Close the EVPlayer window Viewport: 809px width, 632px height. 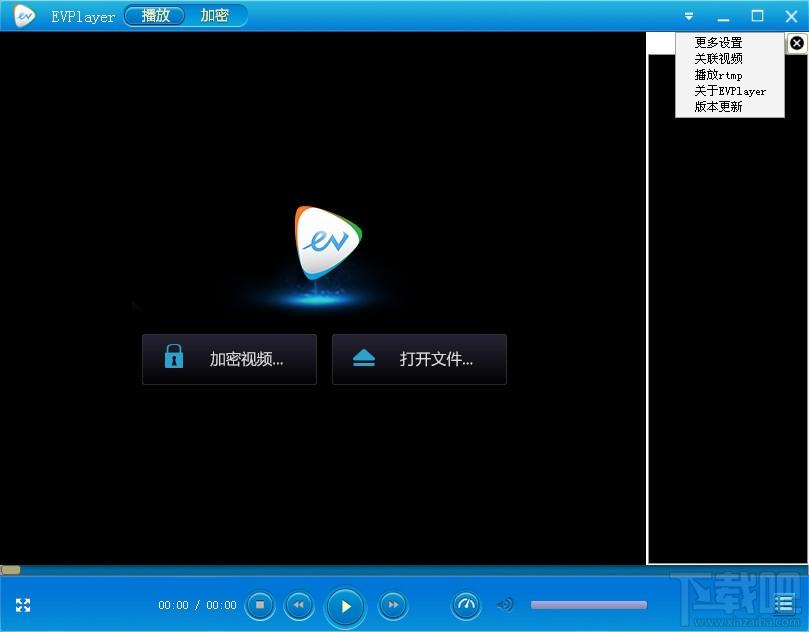(791, 17)
